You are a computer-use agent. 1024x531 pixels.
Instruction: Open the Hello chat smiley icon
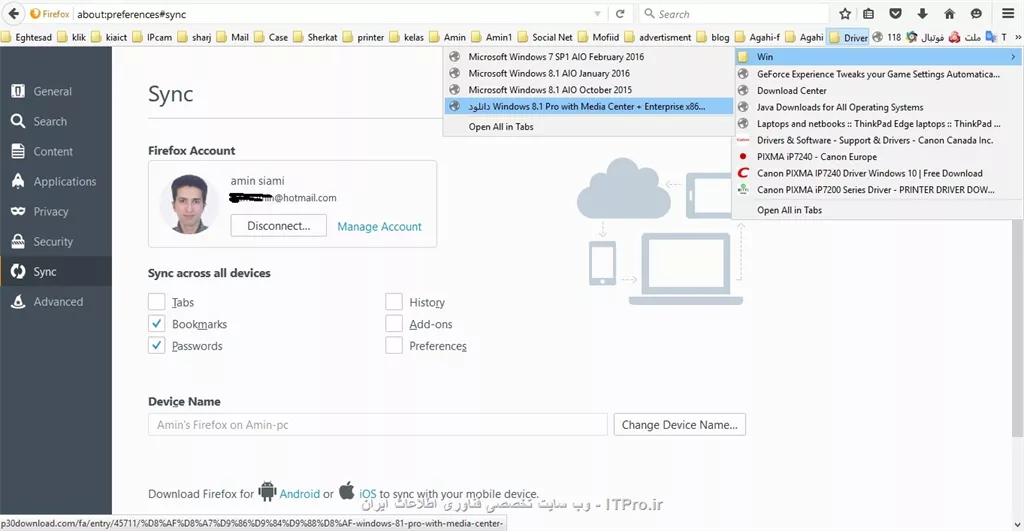point(976,14)
